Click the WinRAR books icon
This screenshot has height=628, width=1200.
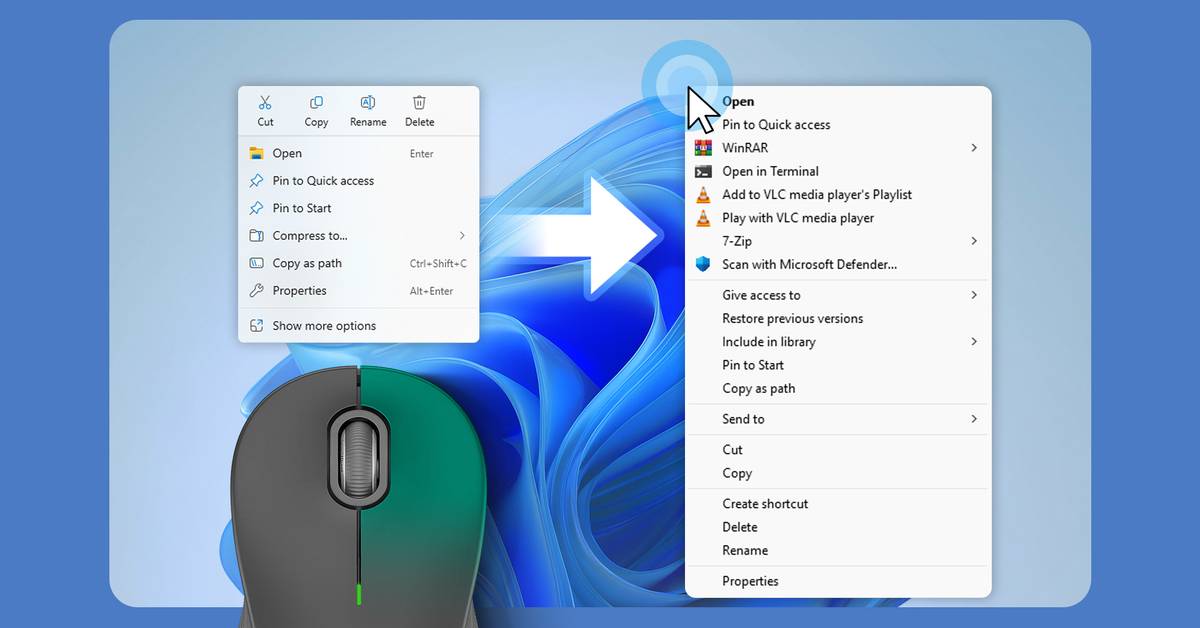pyautogui.click(x=703, y=148)
